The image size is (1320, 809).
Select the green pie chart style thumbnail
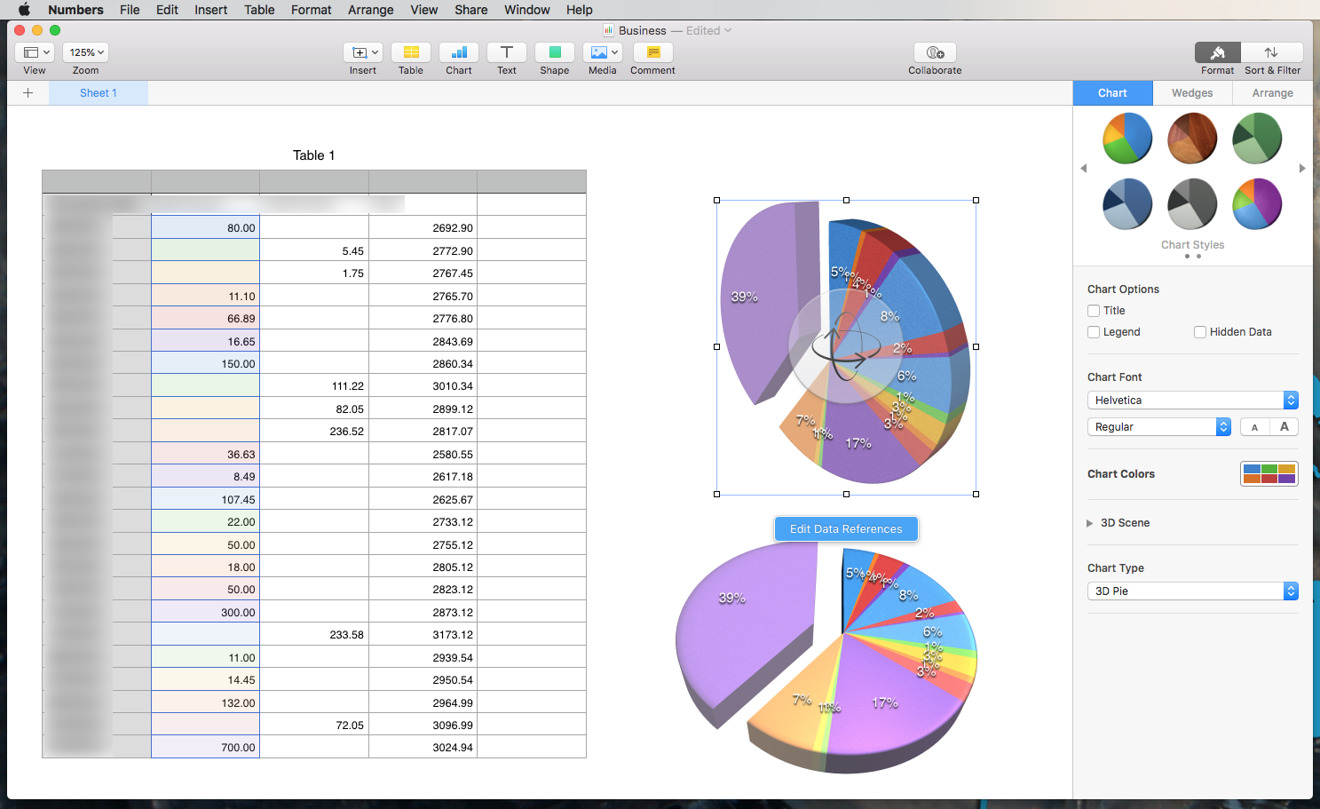click(1257, 138)
